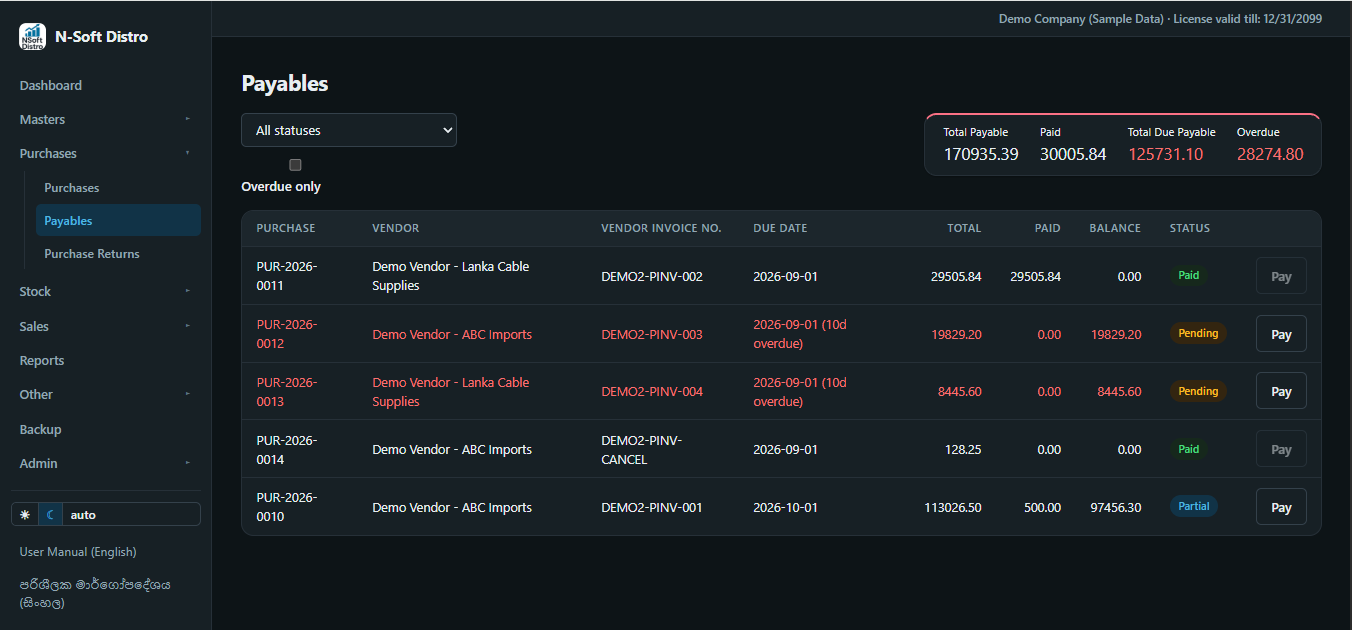Expand the Masters menu
Image resolution: width=1352 pixels, height=630 pixels.
pos(105,119)
